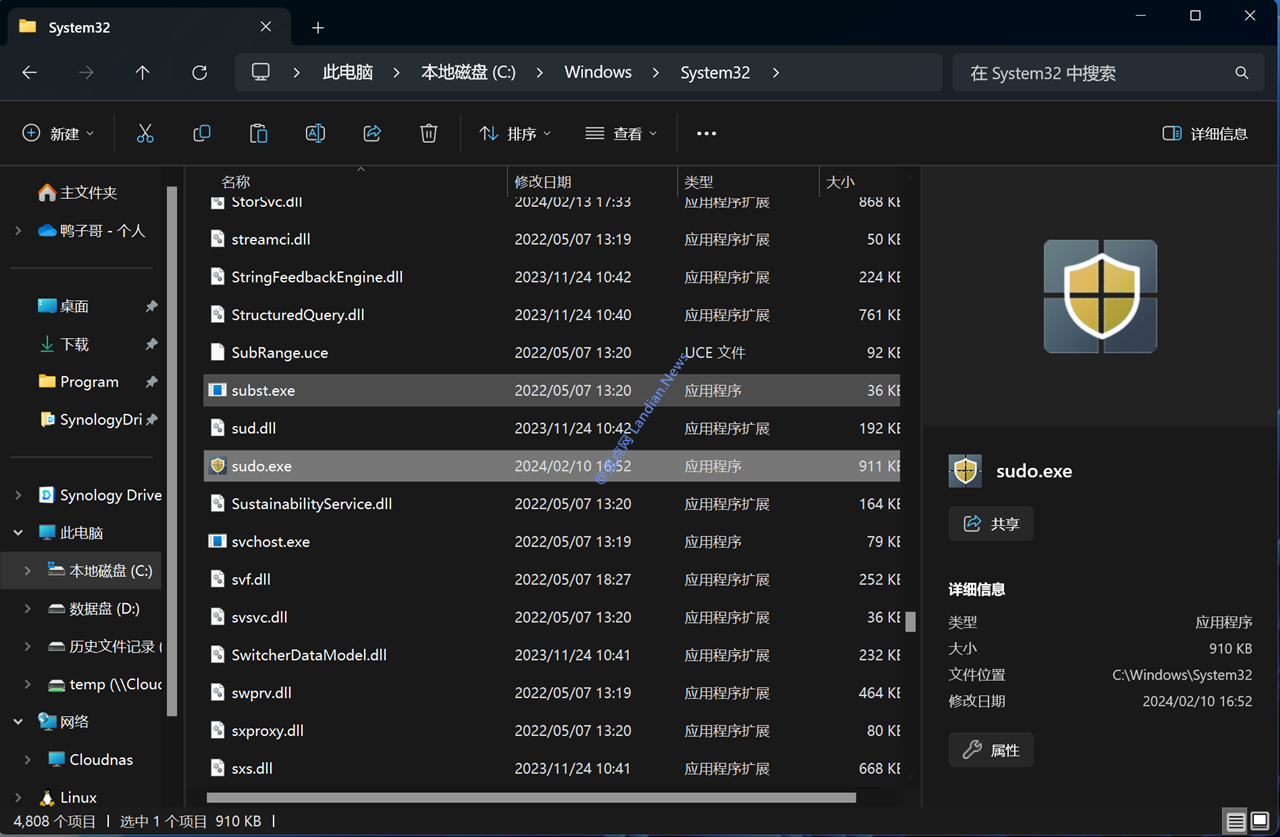Screen dimensions: 1280x837
Task: Click the 共享 button in details pane
Action: tap(991, 524)
